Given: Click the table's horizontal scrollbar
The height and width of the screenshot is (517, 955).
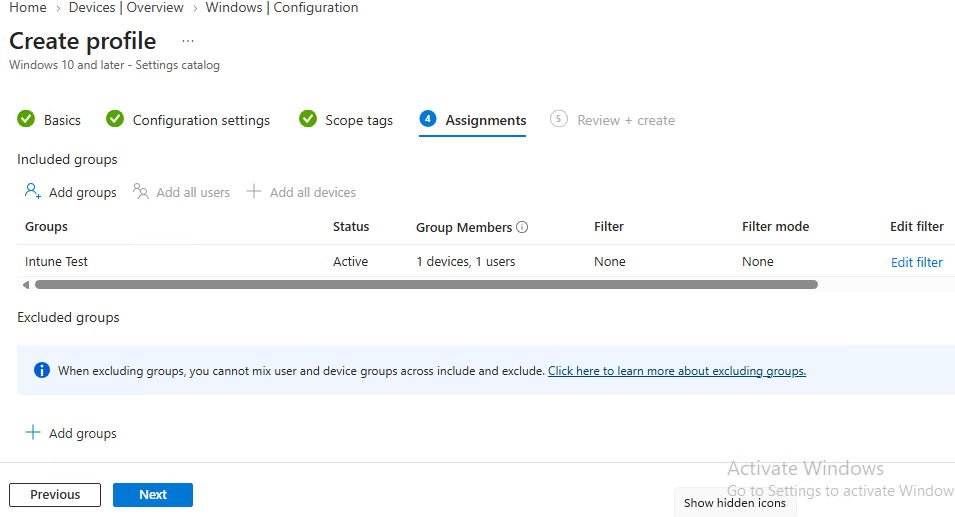Looking at the screenshot, I should 426,284.
